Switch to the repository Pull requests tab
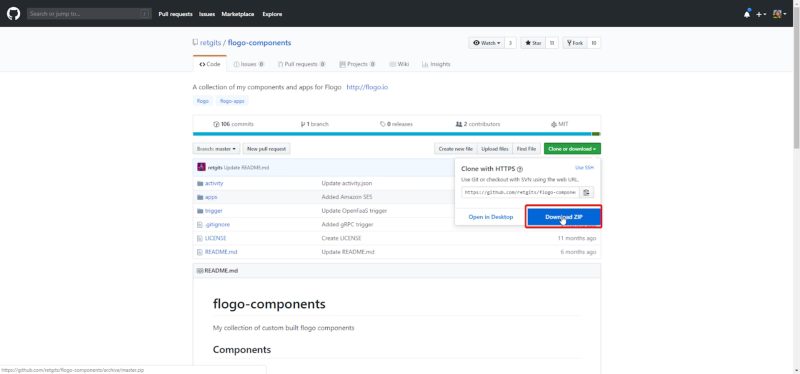The width and height of the screenshot is (800, 374). click(x=302, y=64)
